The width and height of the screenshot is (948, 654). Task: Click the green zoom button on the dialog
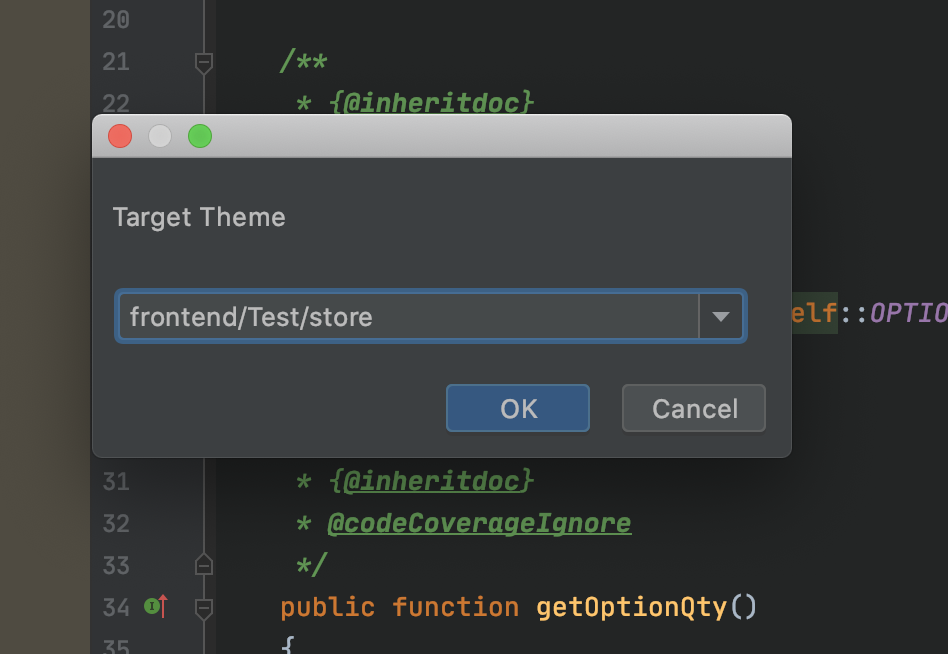(200, 136)
